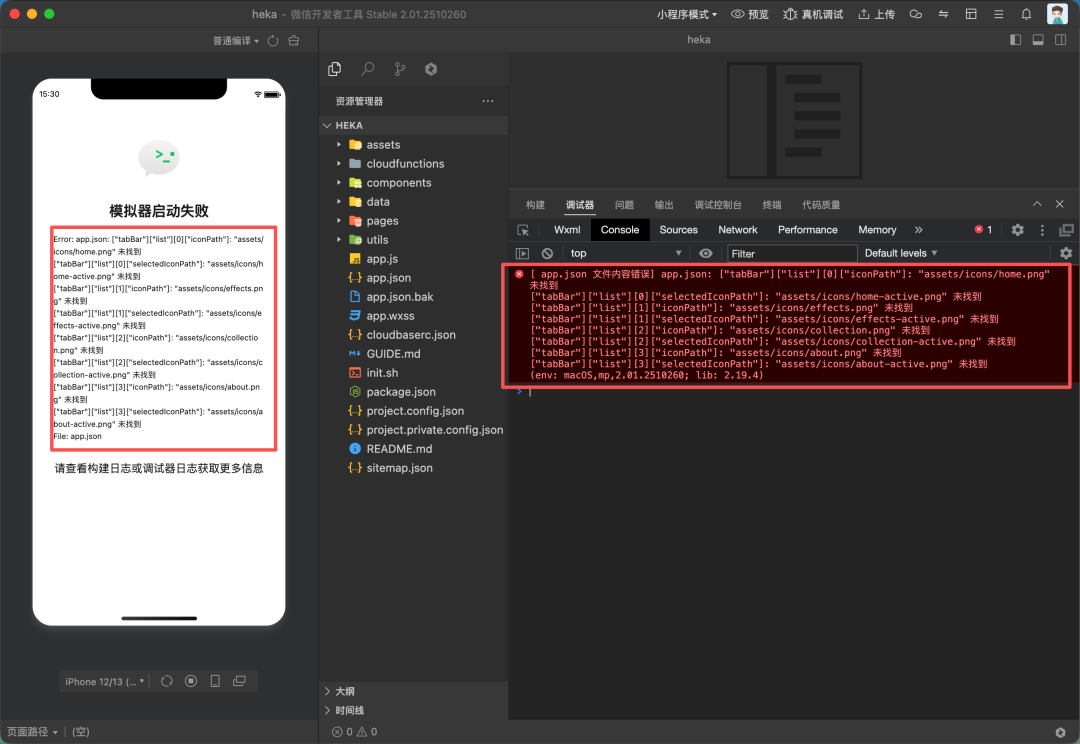The width and height of the screenshot is (1080, 744).
Task: Click the 真机调试 debug button
Action: click(813, 14)
